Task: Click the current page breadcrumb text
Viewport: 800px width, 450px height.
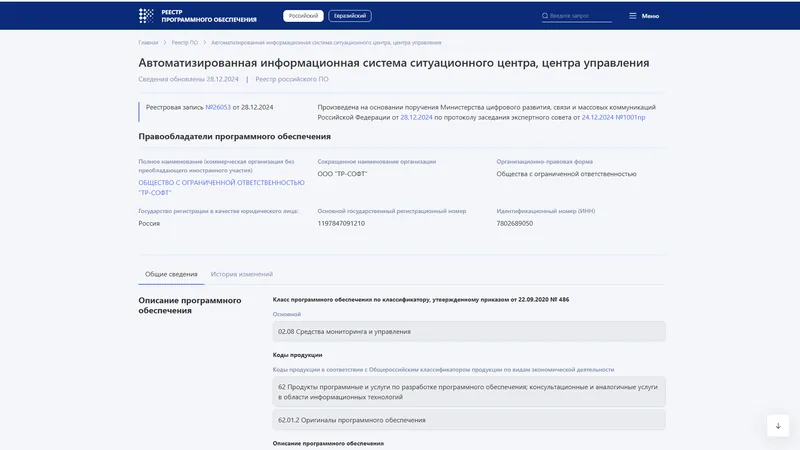Action: [x=326, y=42]
